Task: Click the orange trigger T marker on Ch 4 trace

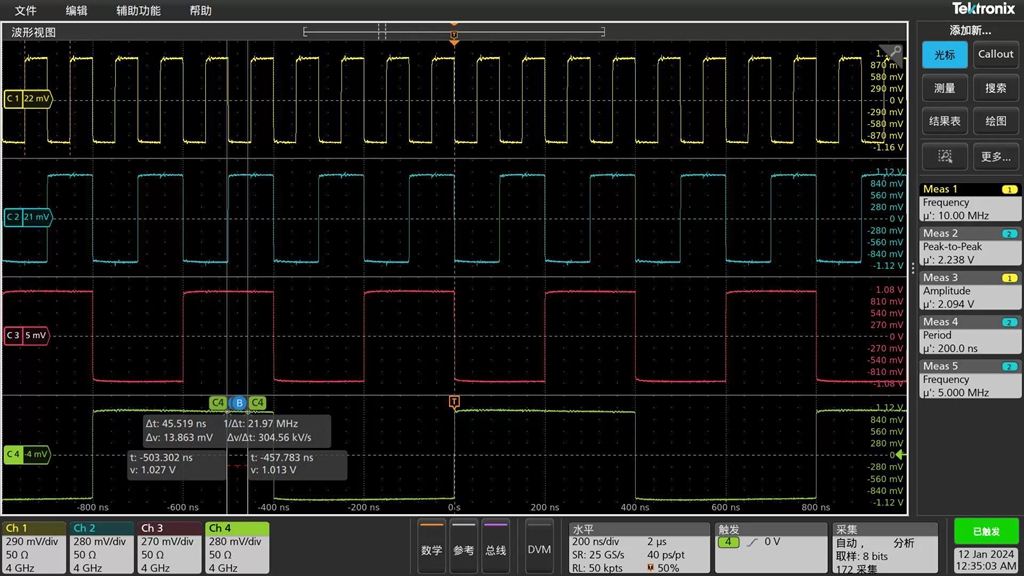Action: 454,402
